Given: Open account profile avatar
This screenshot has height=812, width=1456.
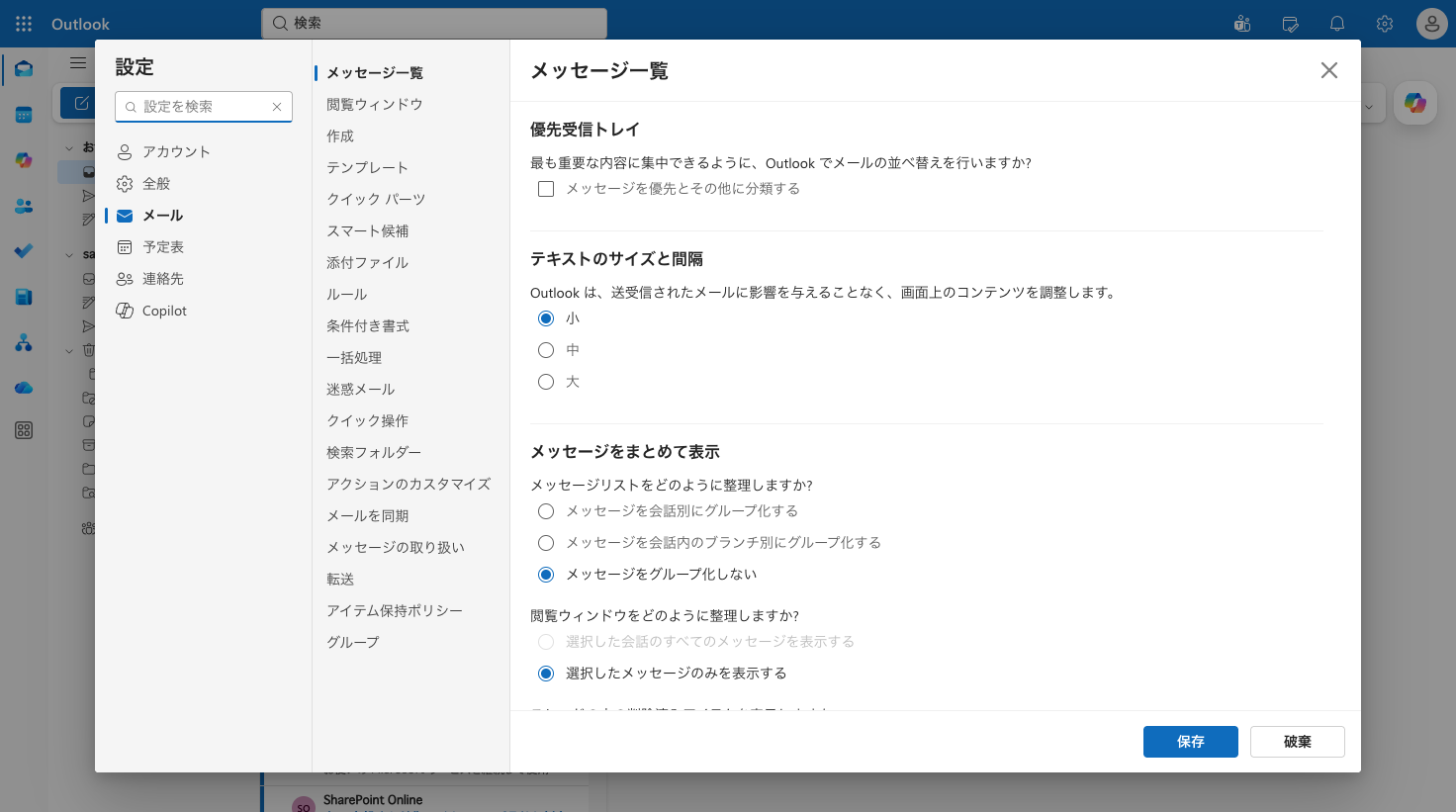Looking at the screenshot, I should (1432, 24).
